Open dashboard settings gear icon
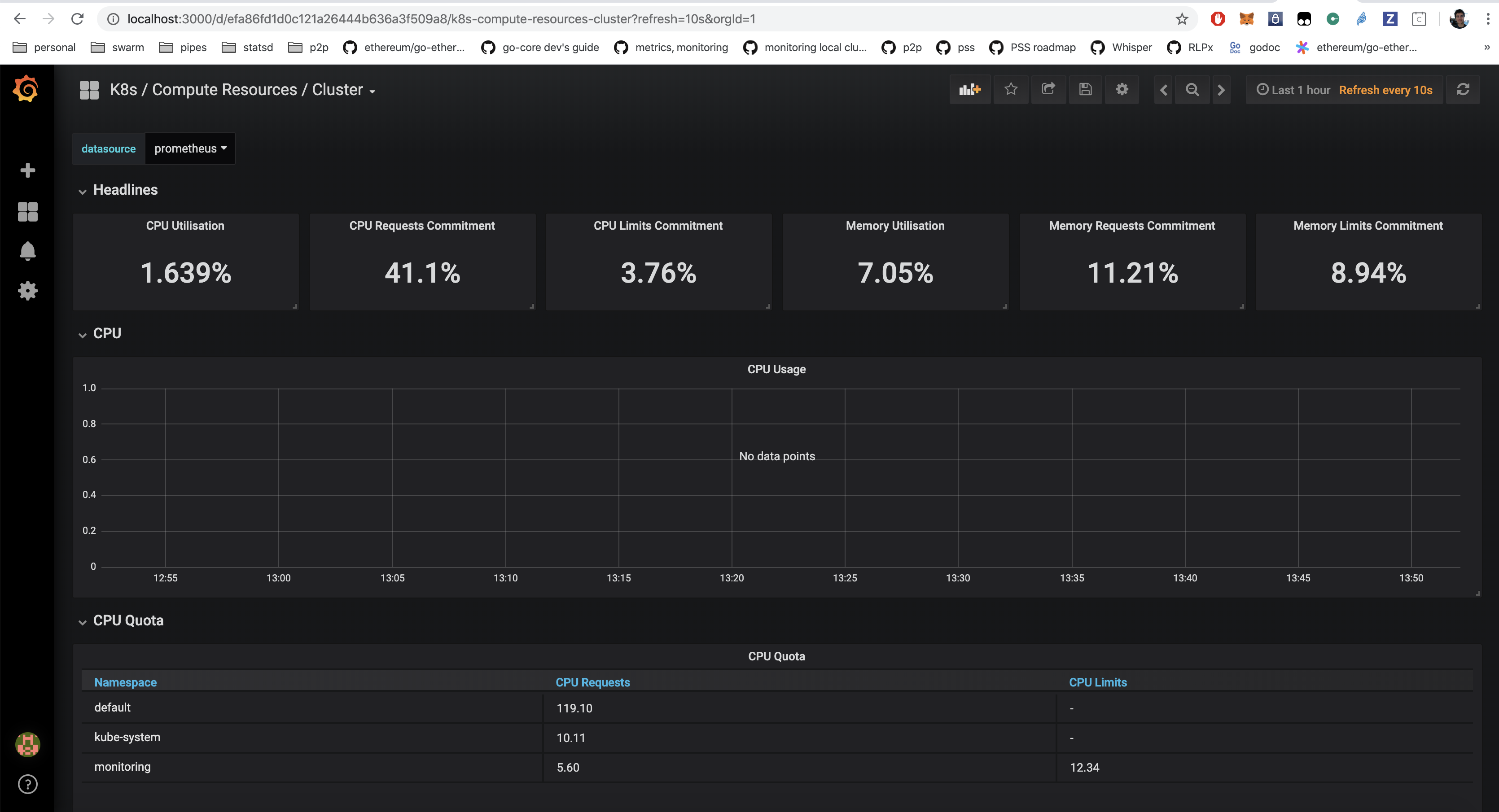 point(1122,90)
